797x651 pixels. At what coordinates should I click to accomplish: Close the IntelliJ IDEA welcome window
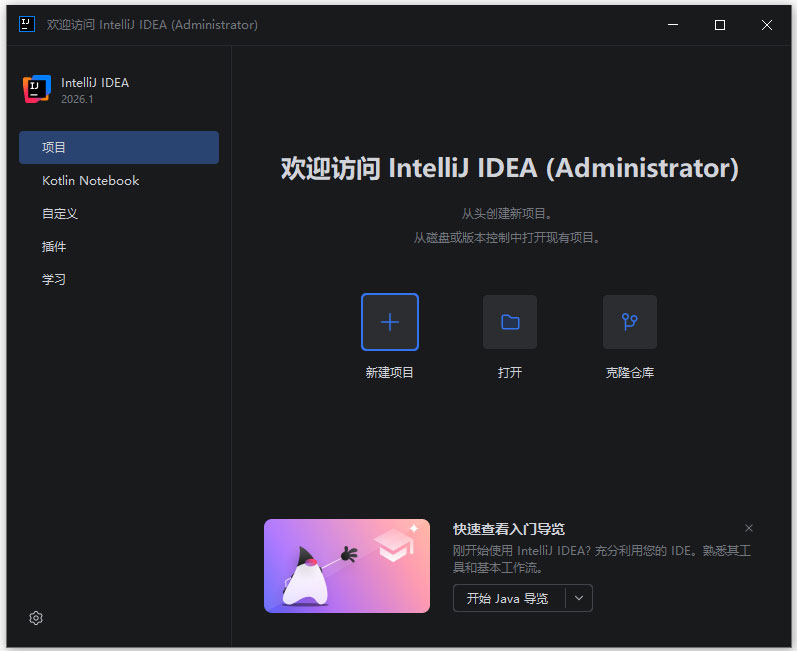click(x=767, y=25)
